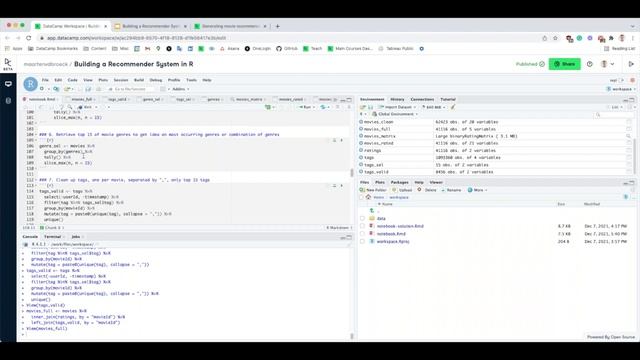Image resolution: width=640 pixels, height=360 pixels.
Task: Switch to the Connections tab
Action: click(x=422, y=99)
